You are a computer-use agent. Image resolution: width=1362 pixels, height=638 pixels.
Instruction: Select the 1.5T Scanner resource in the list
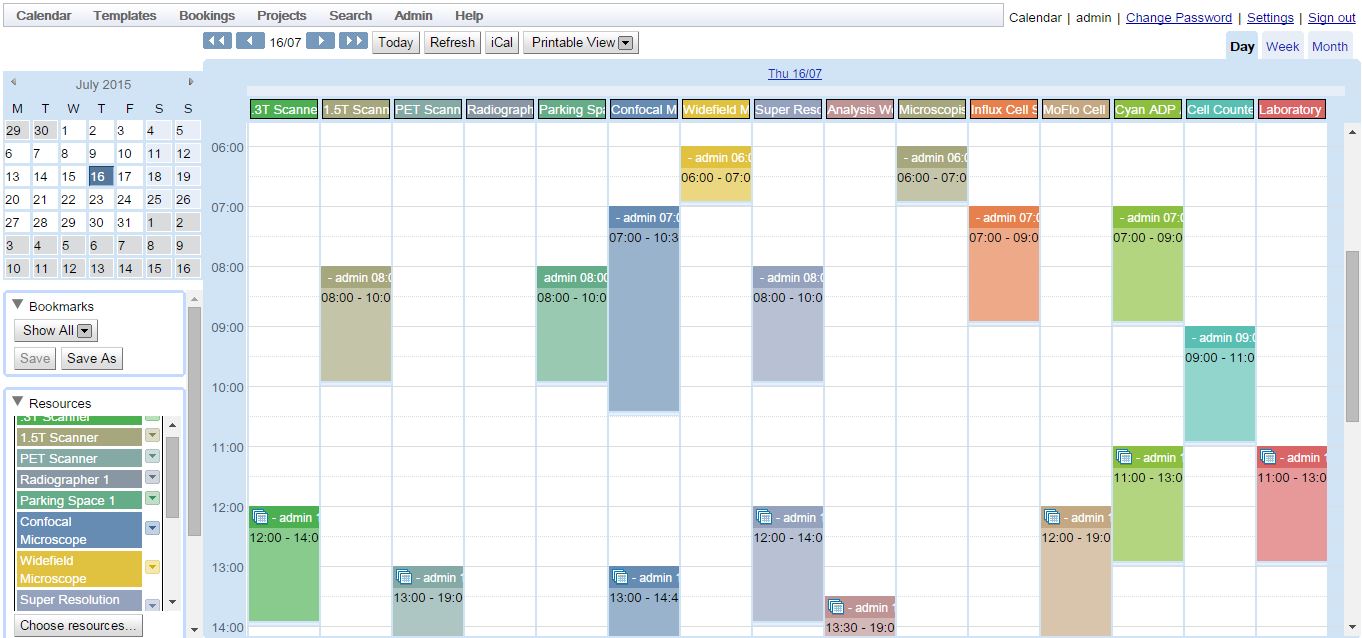pyautogui.click(x=80, y=437)
